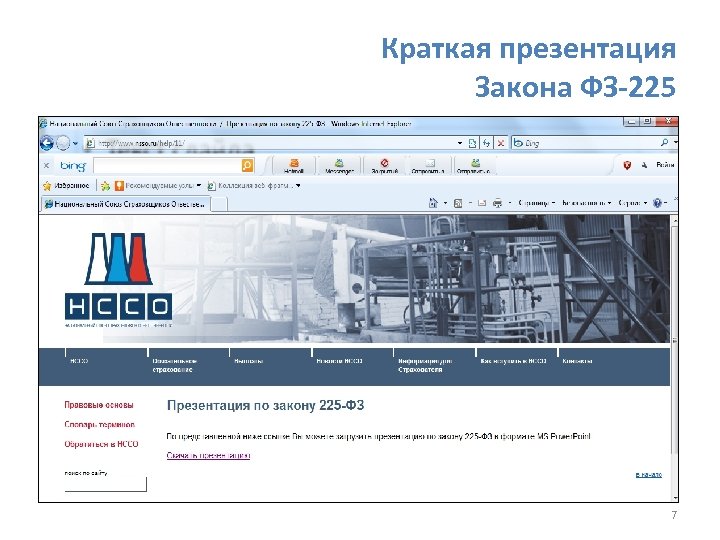Open Новости НССО in site navigation
The height and width of the screenshot is (540, 720).
coord(339,361)
